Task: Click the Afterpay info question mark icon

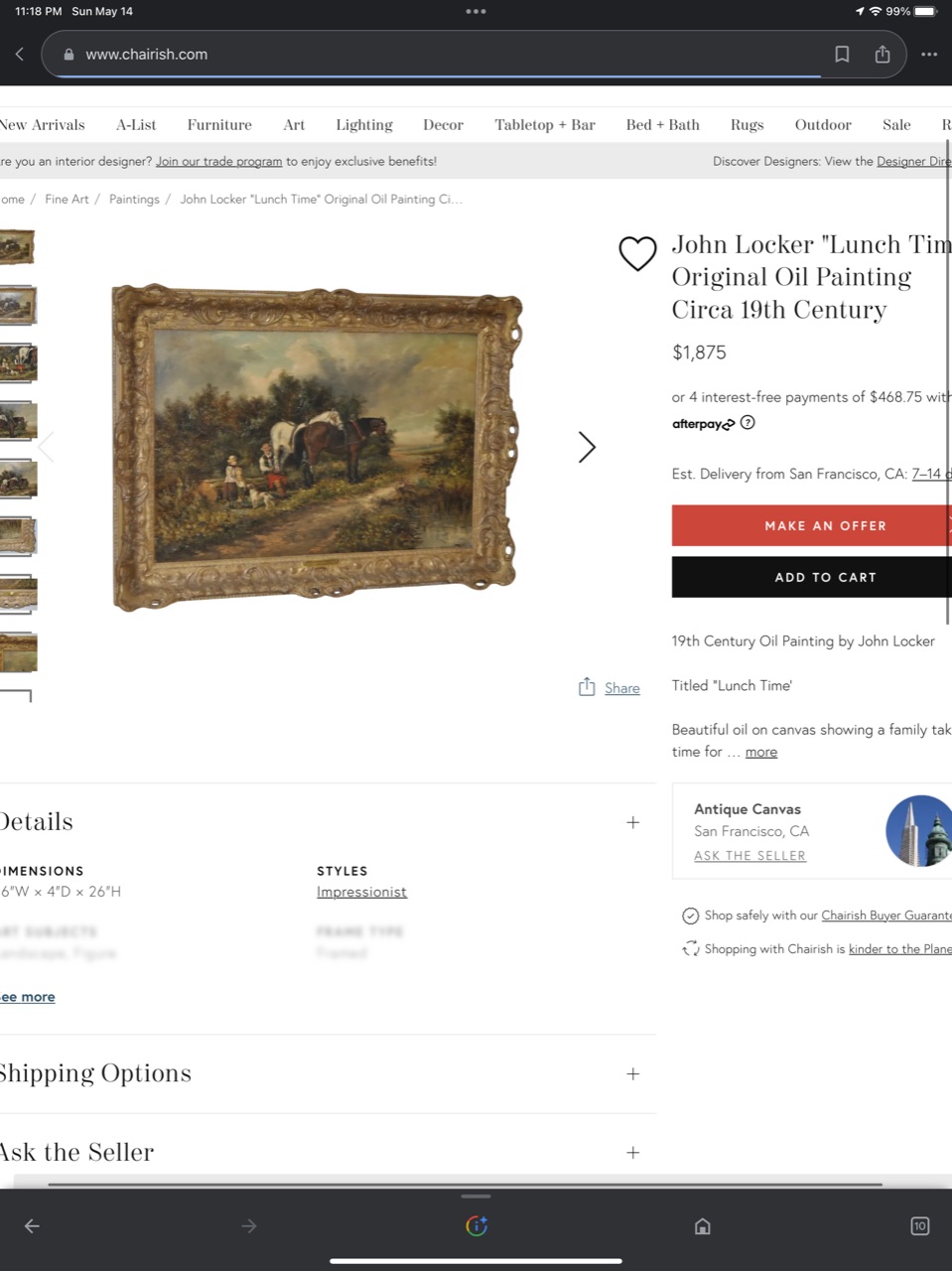Action: [x=748, y=423]
